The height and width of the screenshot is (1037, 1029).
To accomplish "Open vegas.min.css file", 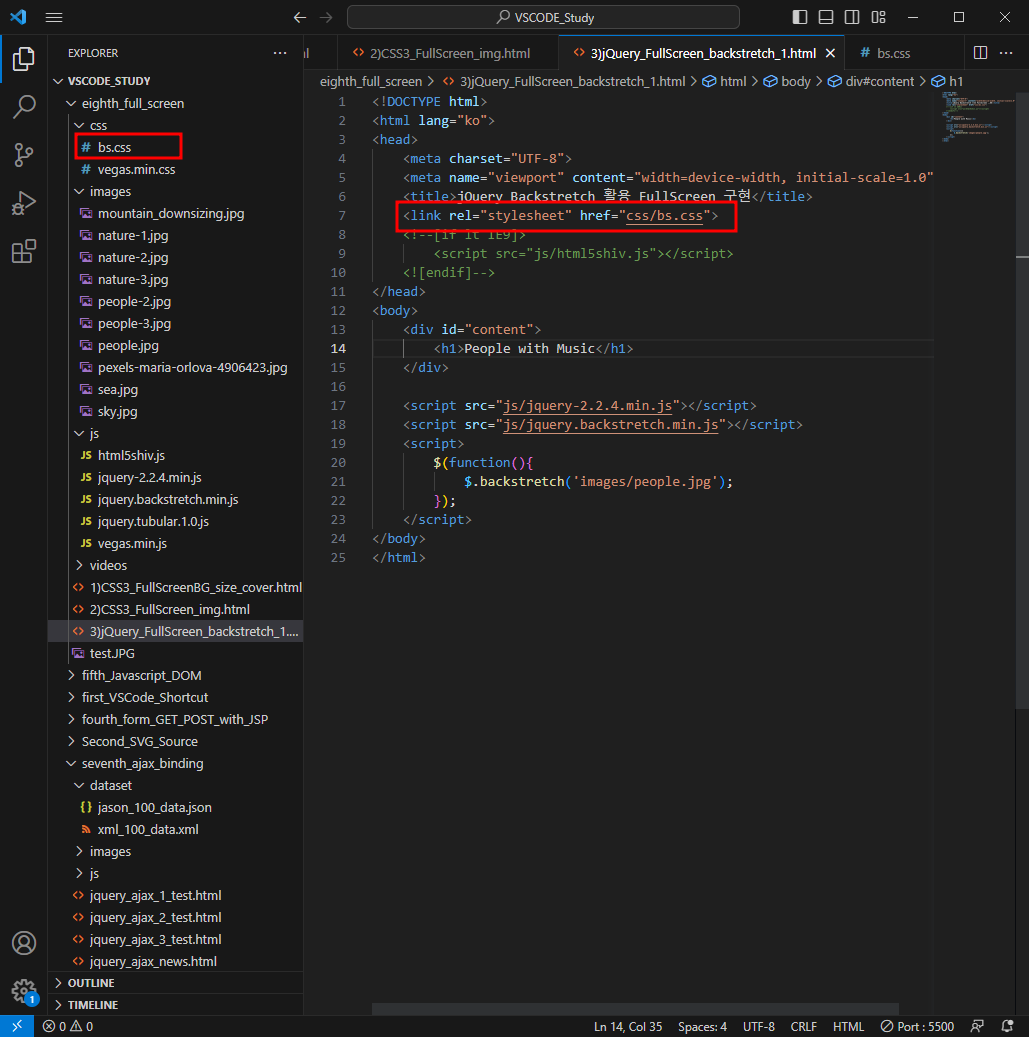I will (x=175, y=169).
